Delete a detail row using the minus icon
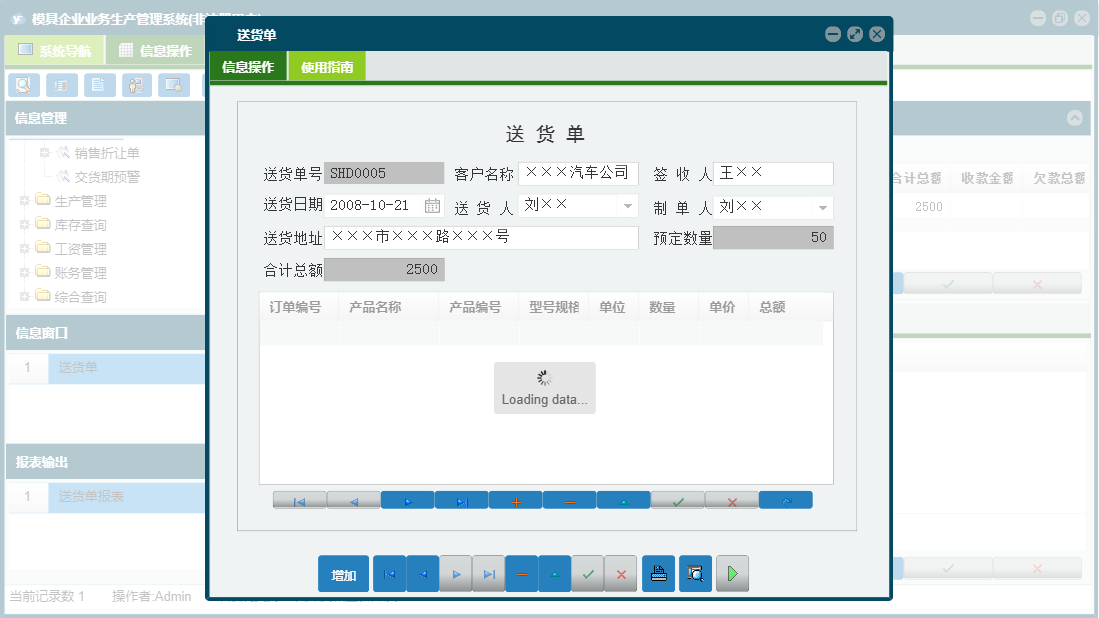 [569, 500]
